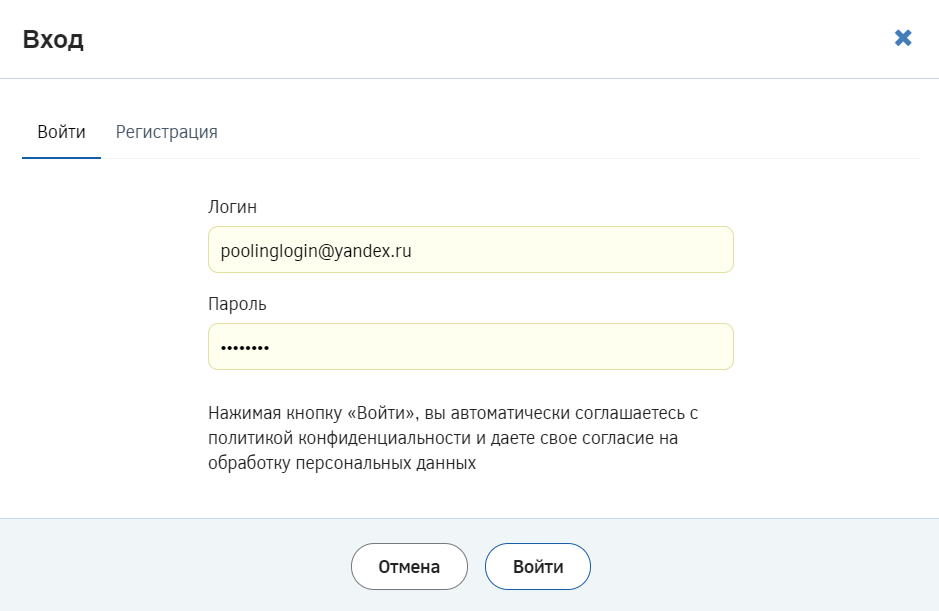The height and width of the screenshot is (611, 939).
Task: Click the blue underline beneath Войти tab
Action: coord(61,158)
